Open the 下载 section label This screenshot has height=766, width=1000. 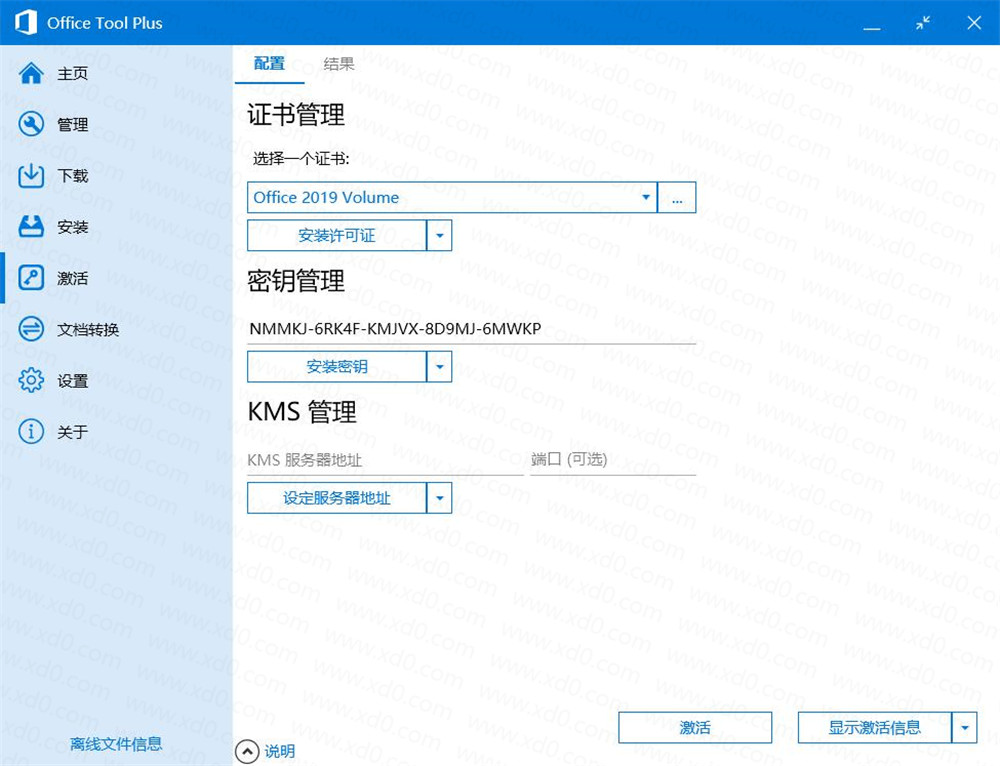tap(73, 176)
